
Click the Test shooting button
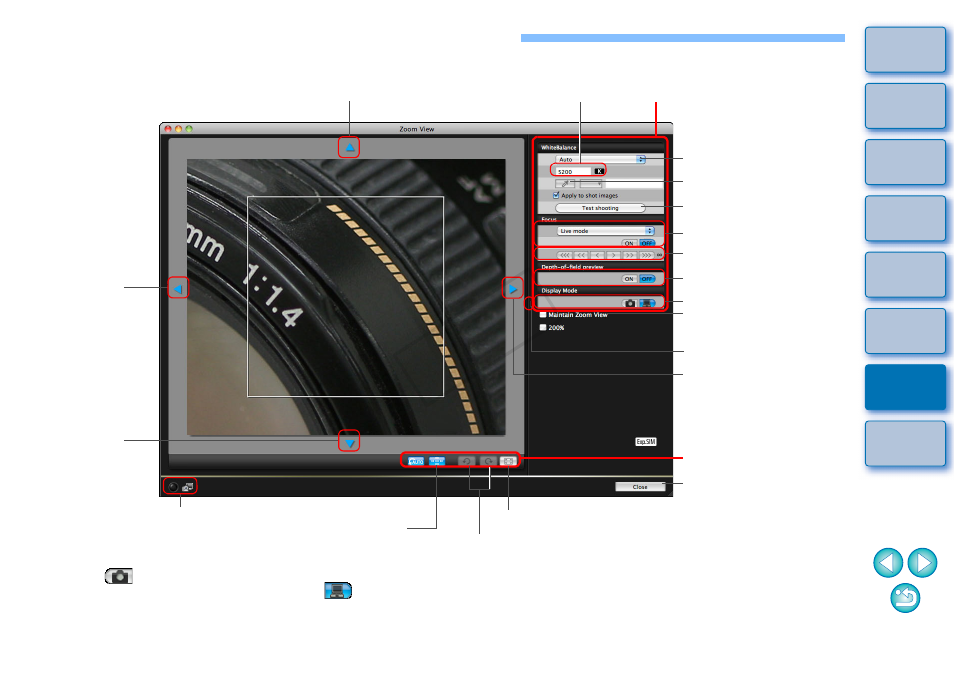coord(600,208)
